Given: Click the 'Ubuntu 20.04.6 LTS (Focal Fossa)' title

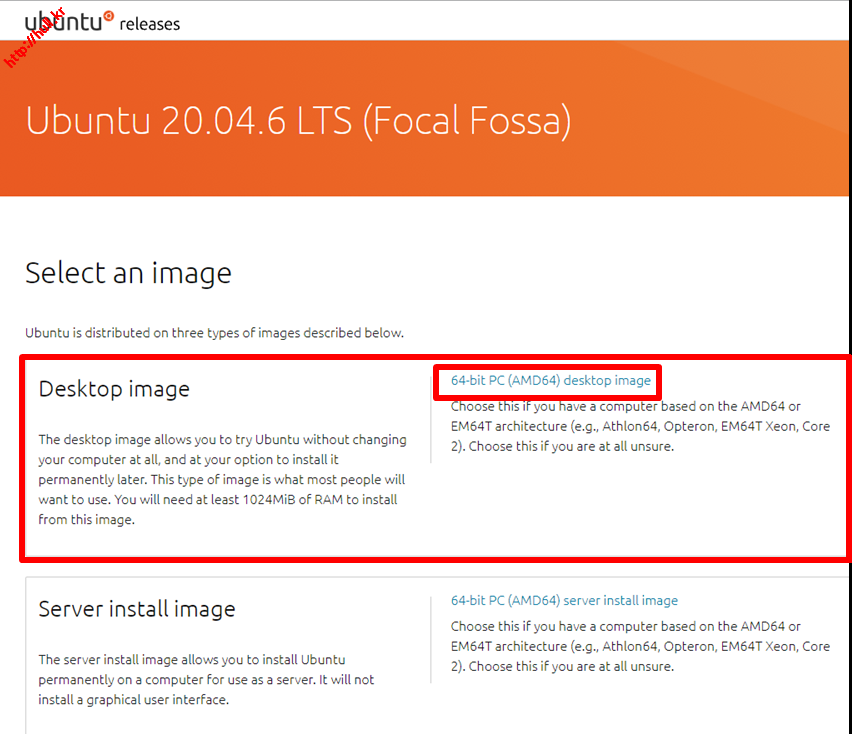Looking at the screenshot, I should [298, 120].
